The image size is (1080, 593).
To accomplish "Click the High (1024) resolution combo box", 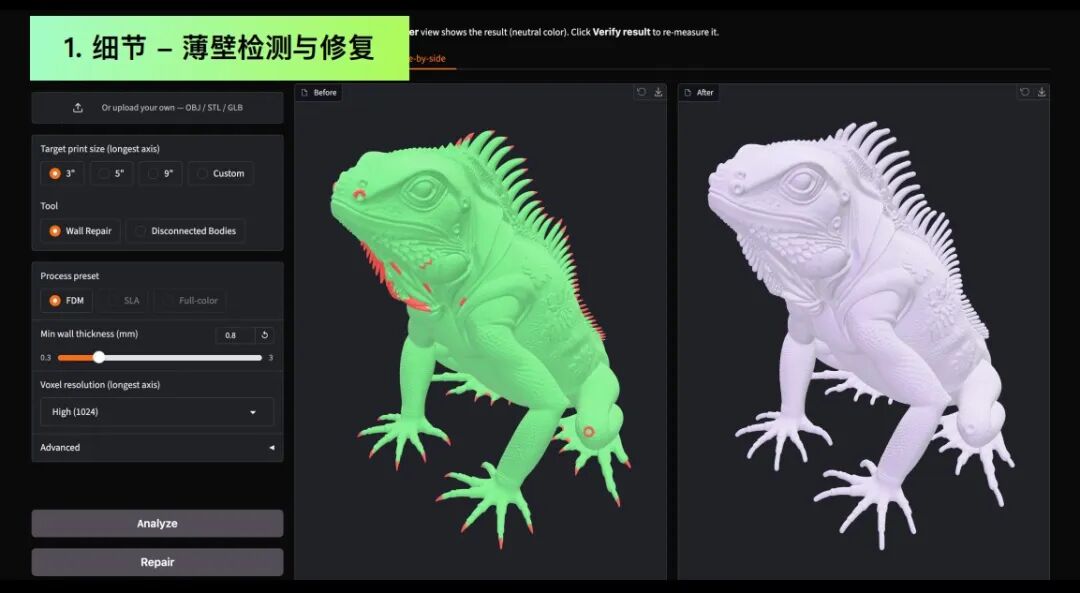I will (x=157, y=412).
